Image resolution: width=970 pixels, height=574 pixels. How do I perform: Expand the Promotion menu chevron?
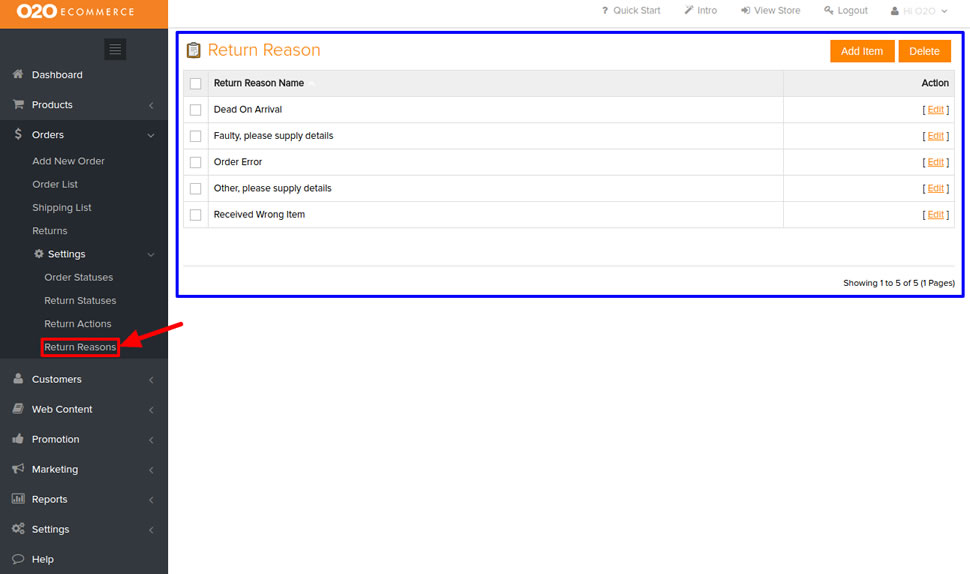(151, 440)
